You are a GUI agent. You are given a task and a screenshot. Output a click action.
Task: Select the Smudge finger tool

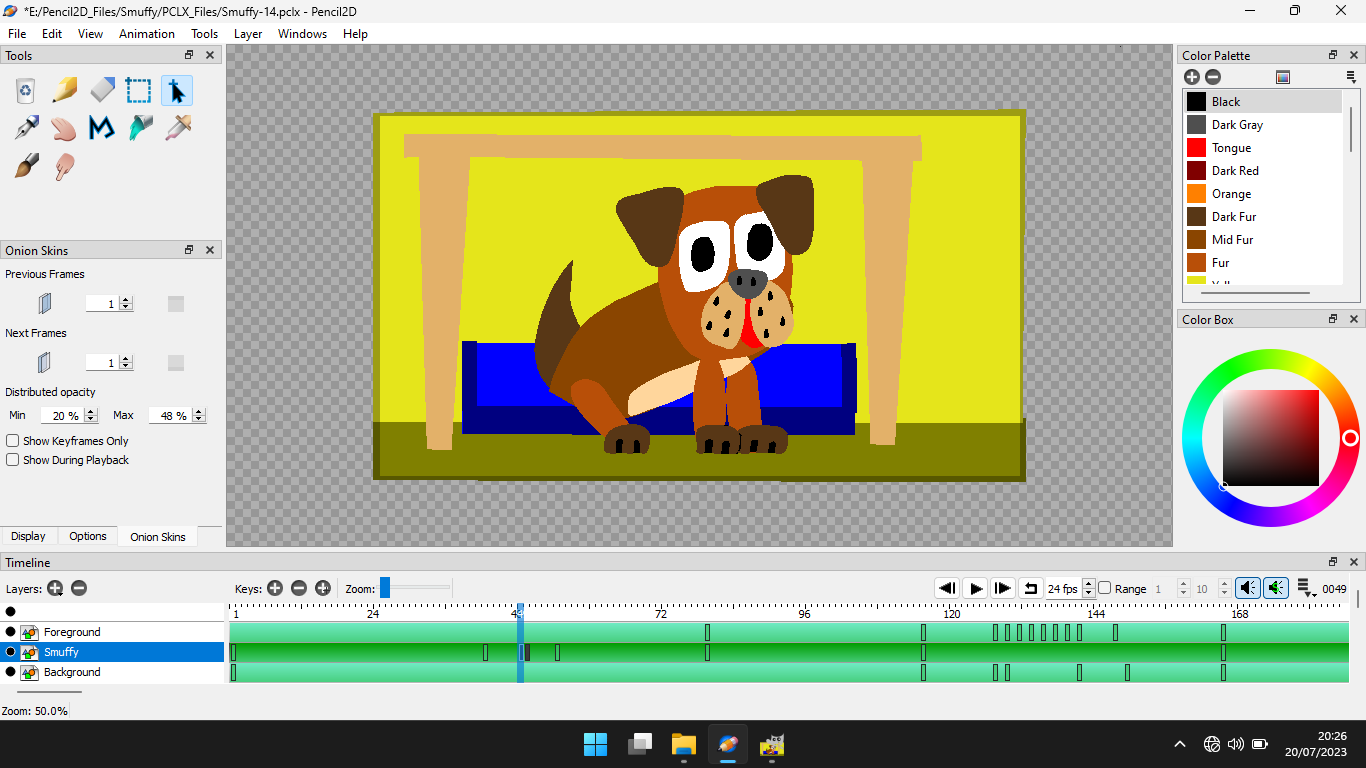click(64, 166)
